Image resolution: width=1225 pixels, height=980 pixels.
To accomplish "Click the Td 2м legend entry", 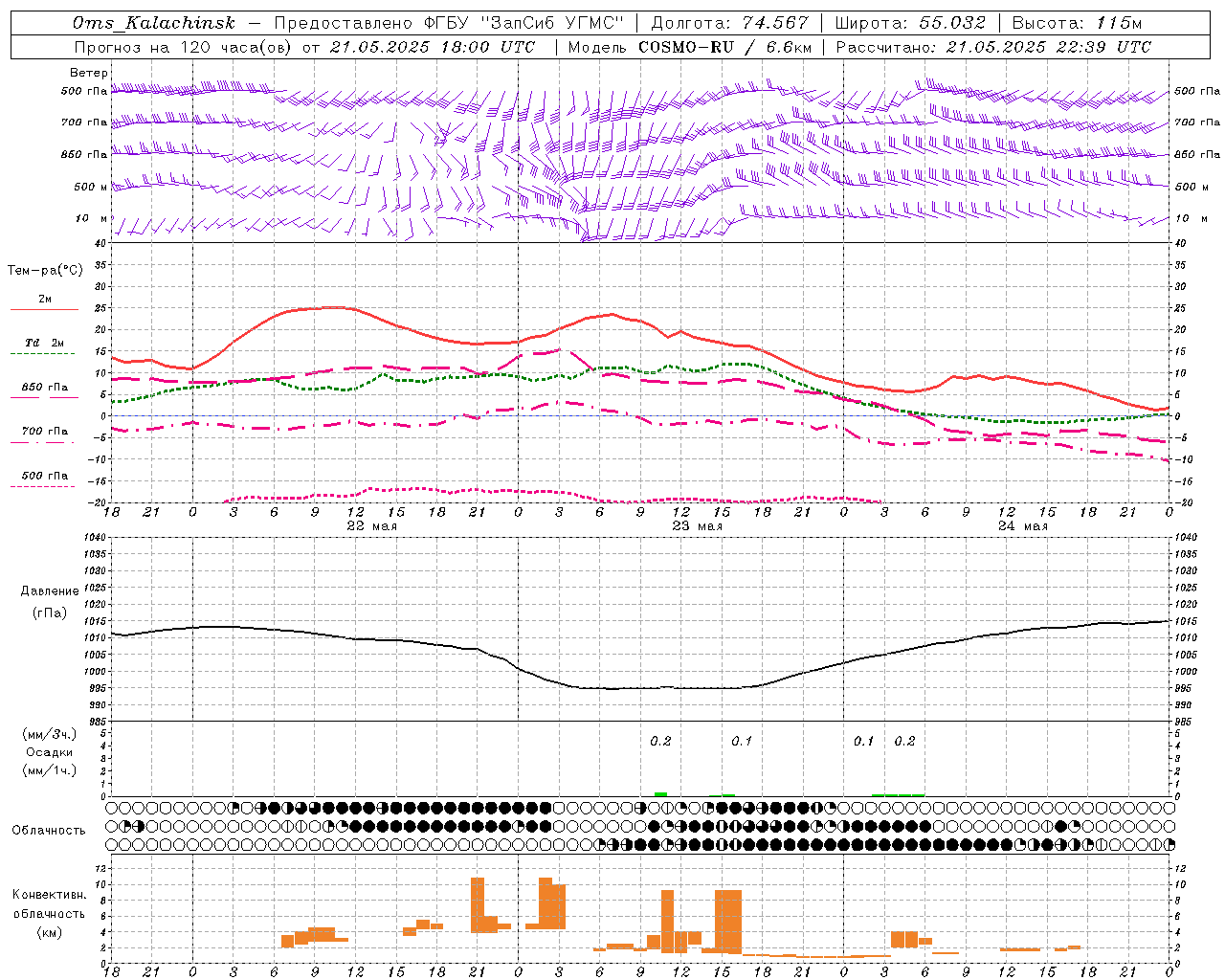I will pyautogui.click(x=44, y=343).
